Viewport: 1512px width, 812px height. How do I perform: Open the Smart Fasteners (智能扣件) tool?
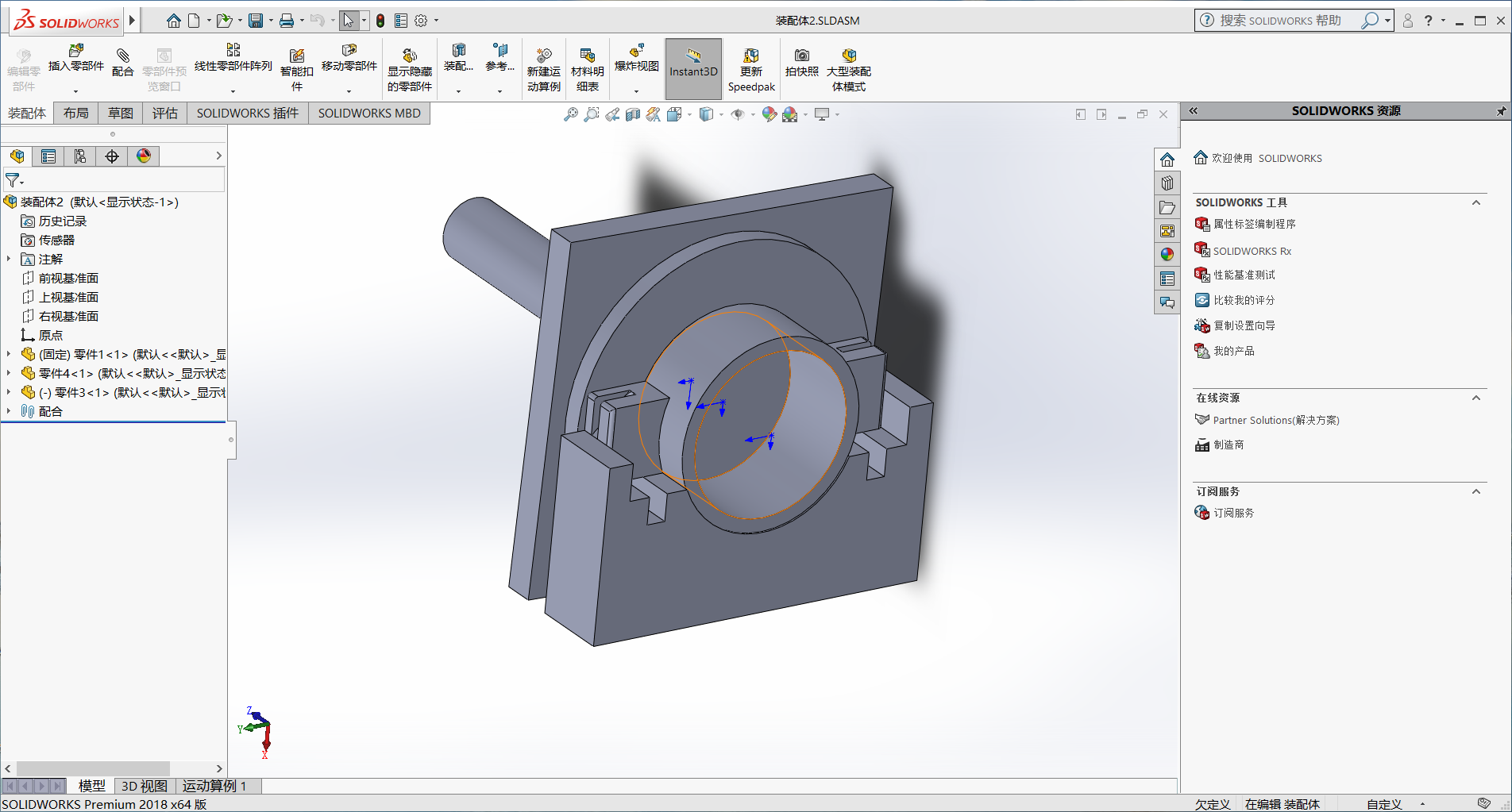[297, 56]
